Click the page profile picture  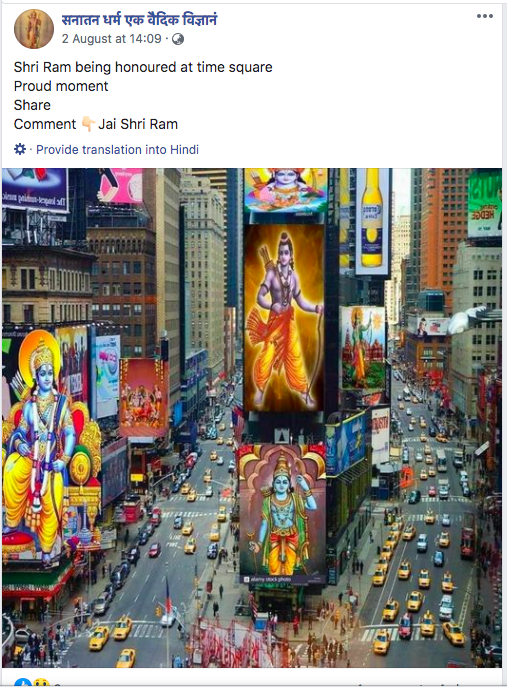(x=34, y=29)
